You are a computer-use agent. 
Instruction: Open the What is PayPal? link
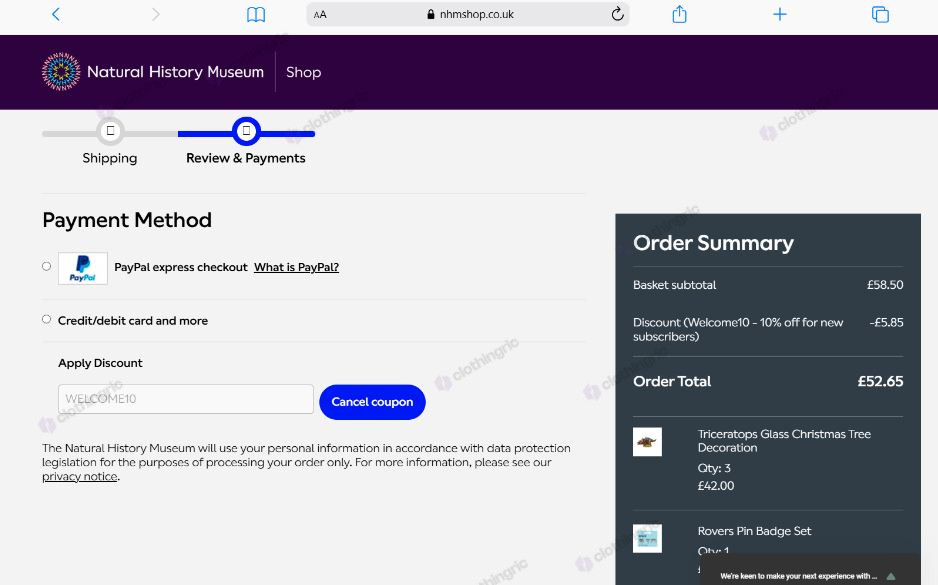pyautogui.click(x=296, y=267)
